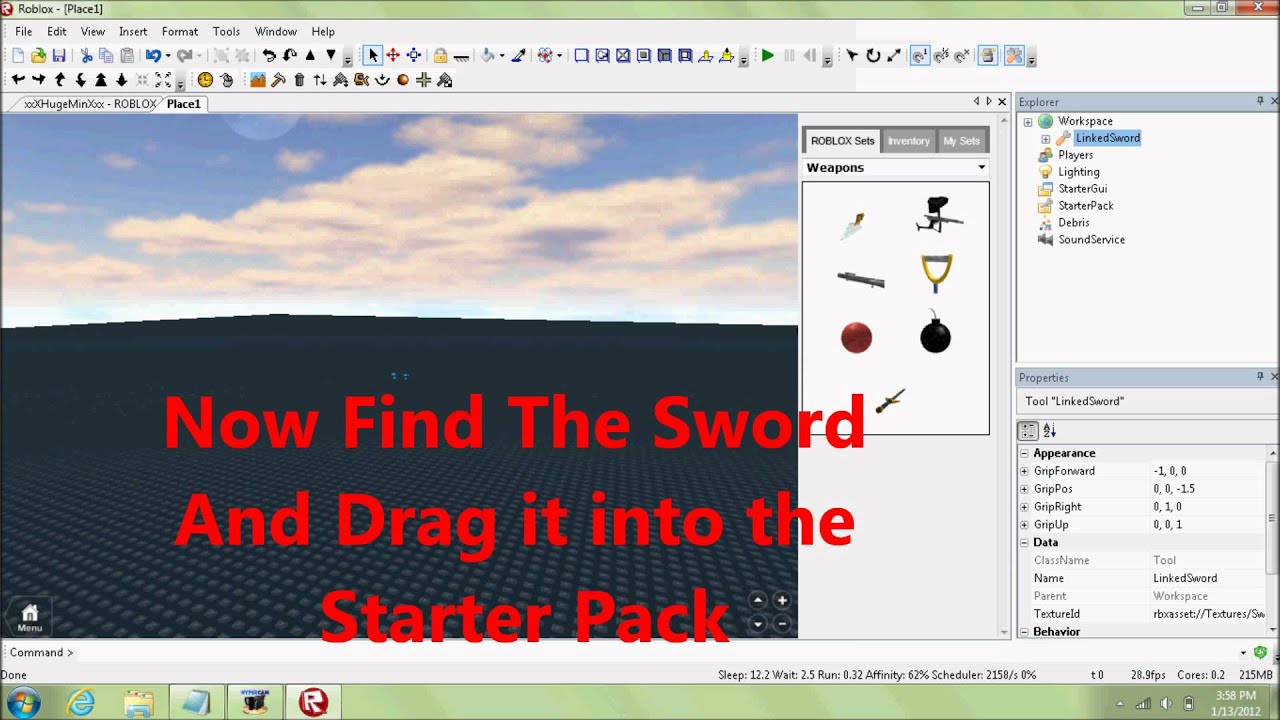Click the Cut scissors icon
Image resolution: width=1280 pixels, height=720 pixels.
[x=86, y=56]
